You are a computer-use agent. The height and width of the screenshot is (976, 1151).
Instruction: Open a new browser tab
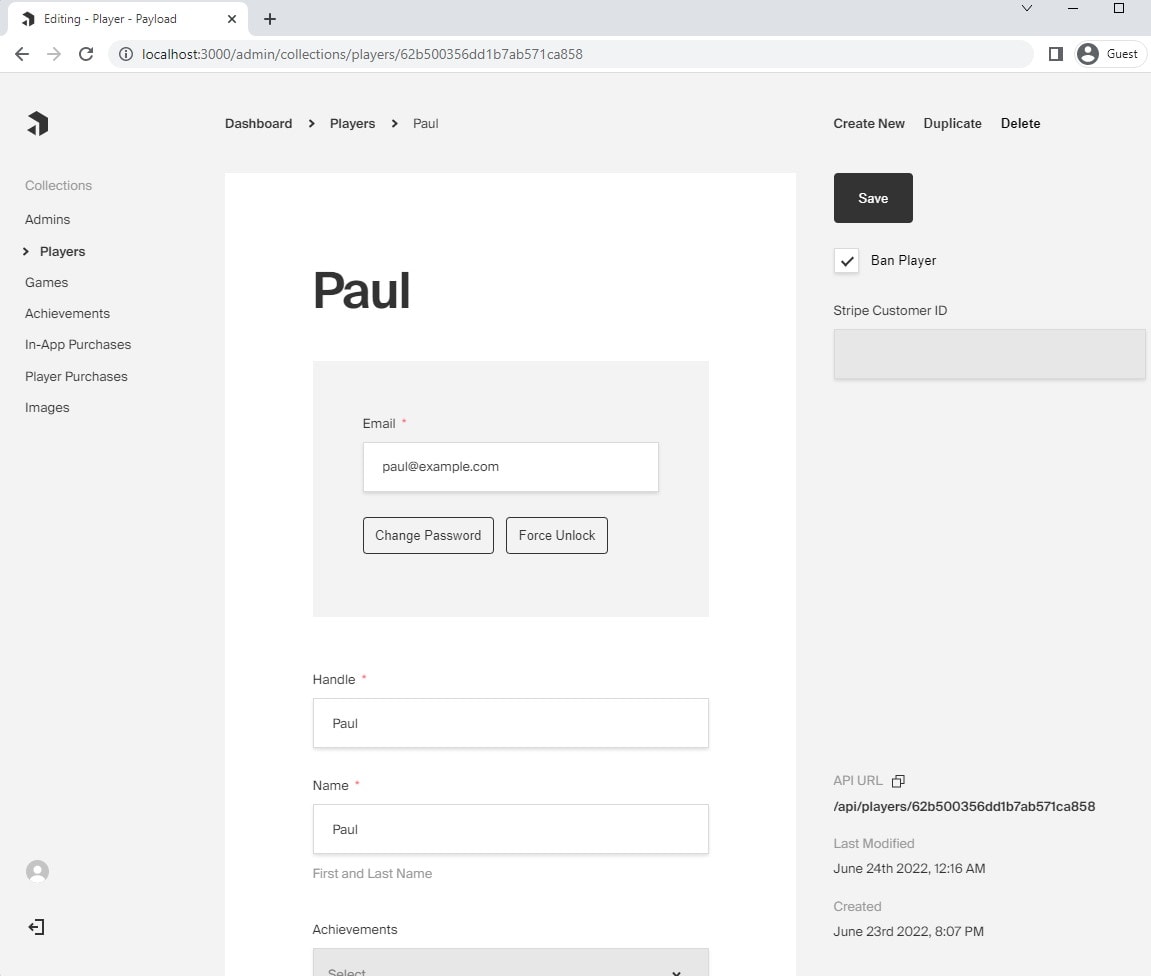click(269, 19)
